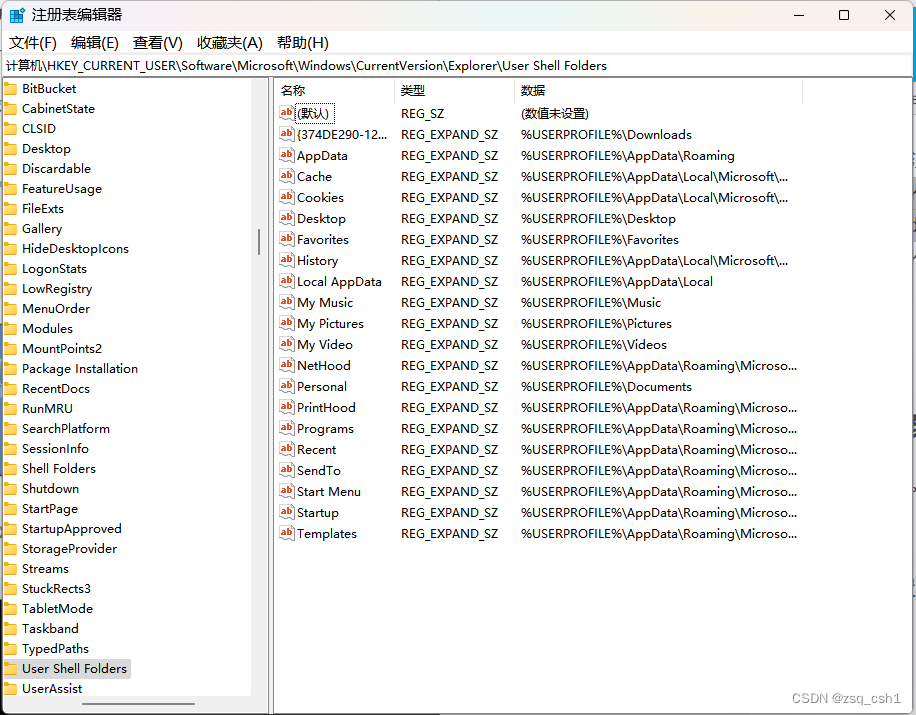Click data %USERPROFILE%\Videos
The width and height of the screenshot is (916, 715).
594,345
